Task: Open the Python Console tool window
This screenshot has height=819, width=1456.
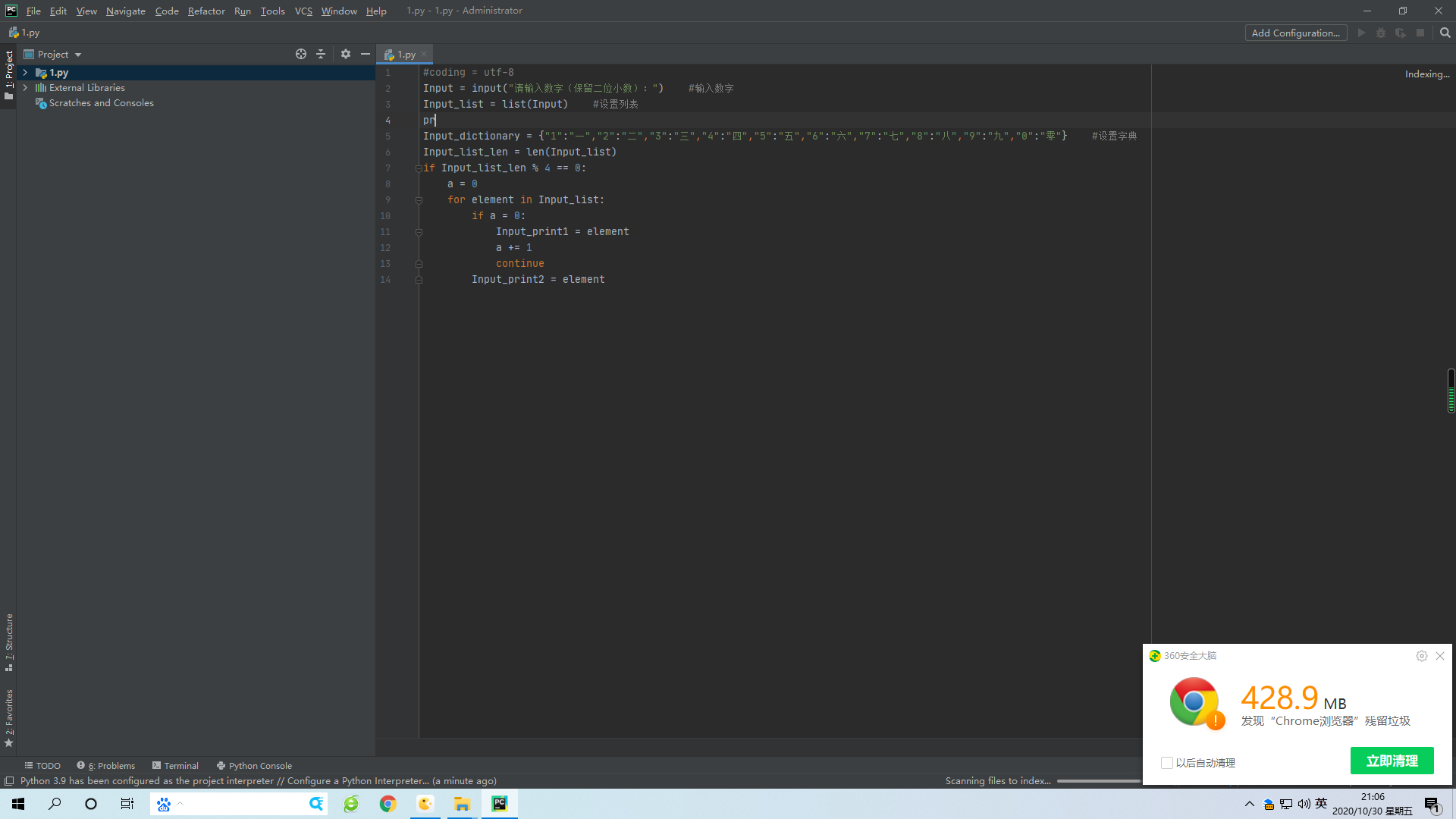Action: (254, 765)
